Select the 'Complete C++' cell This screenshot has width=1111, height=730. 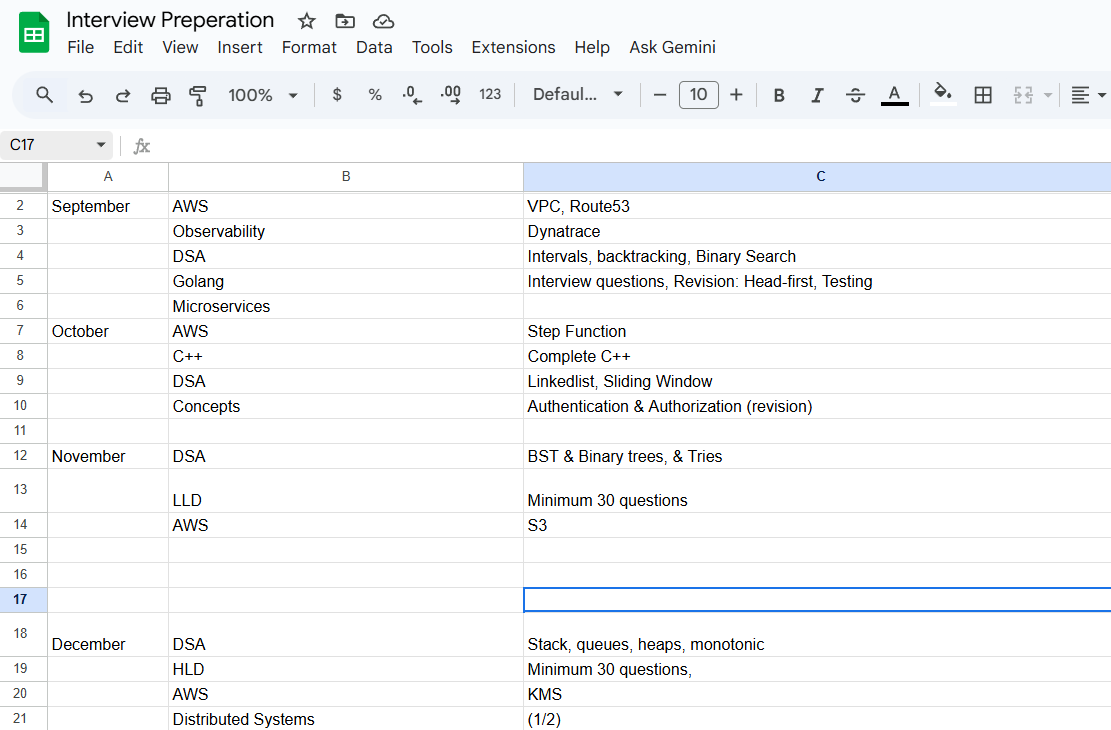pos(817,356)
